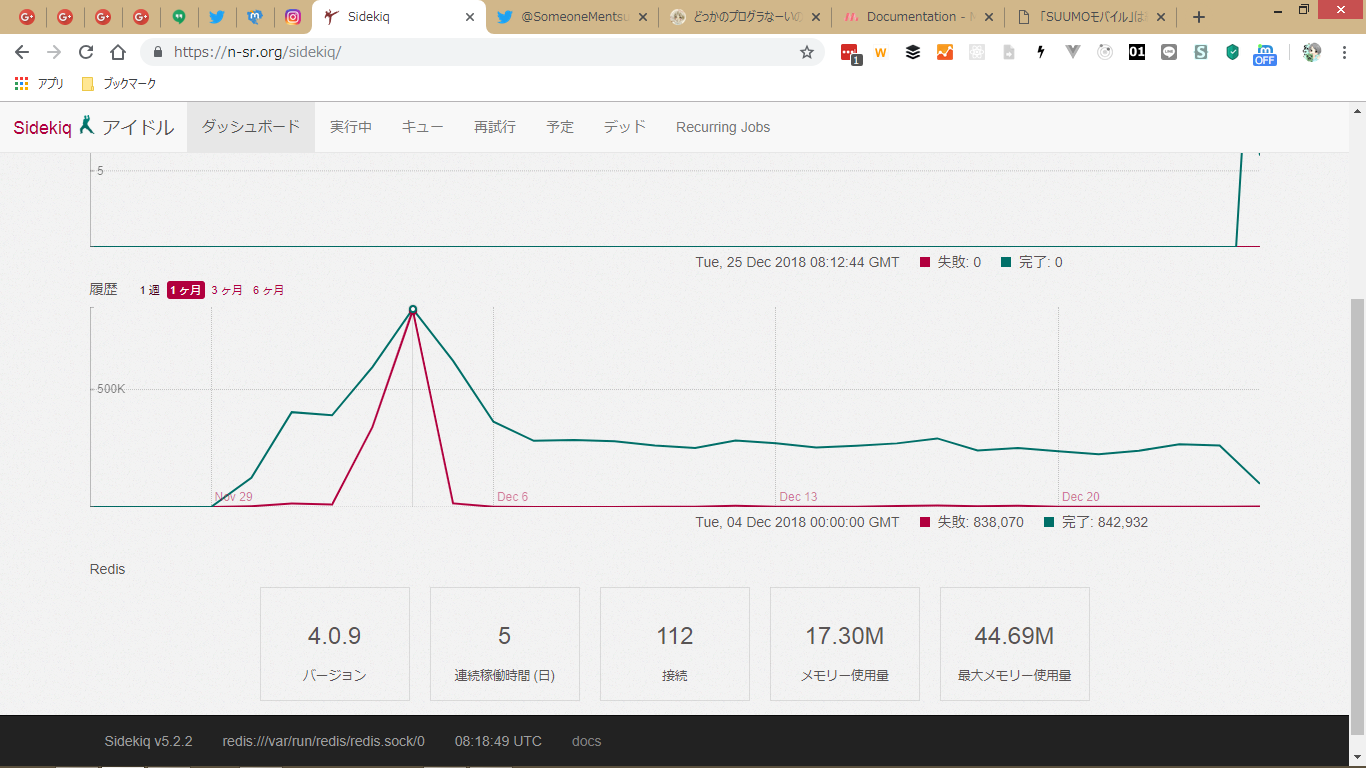Viewport: 1366px width, 768px height.
Task: Open the pinned Mastodon tab
Action: (x=255, y=17)
